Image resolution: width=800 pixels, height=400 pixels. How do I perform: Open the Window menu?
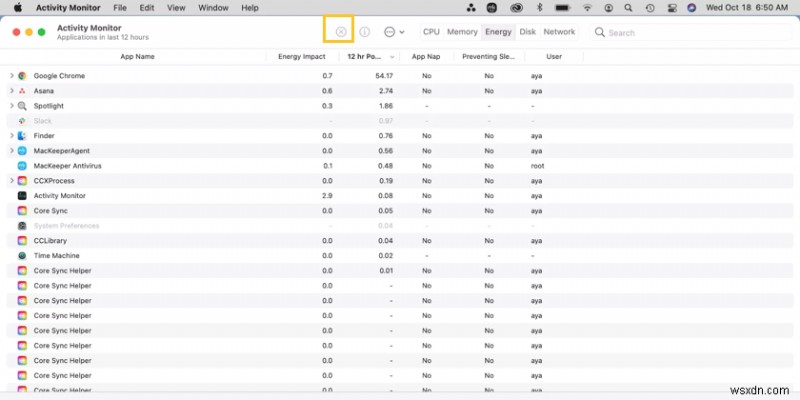coord(213,8)
